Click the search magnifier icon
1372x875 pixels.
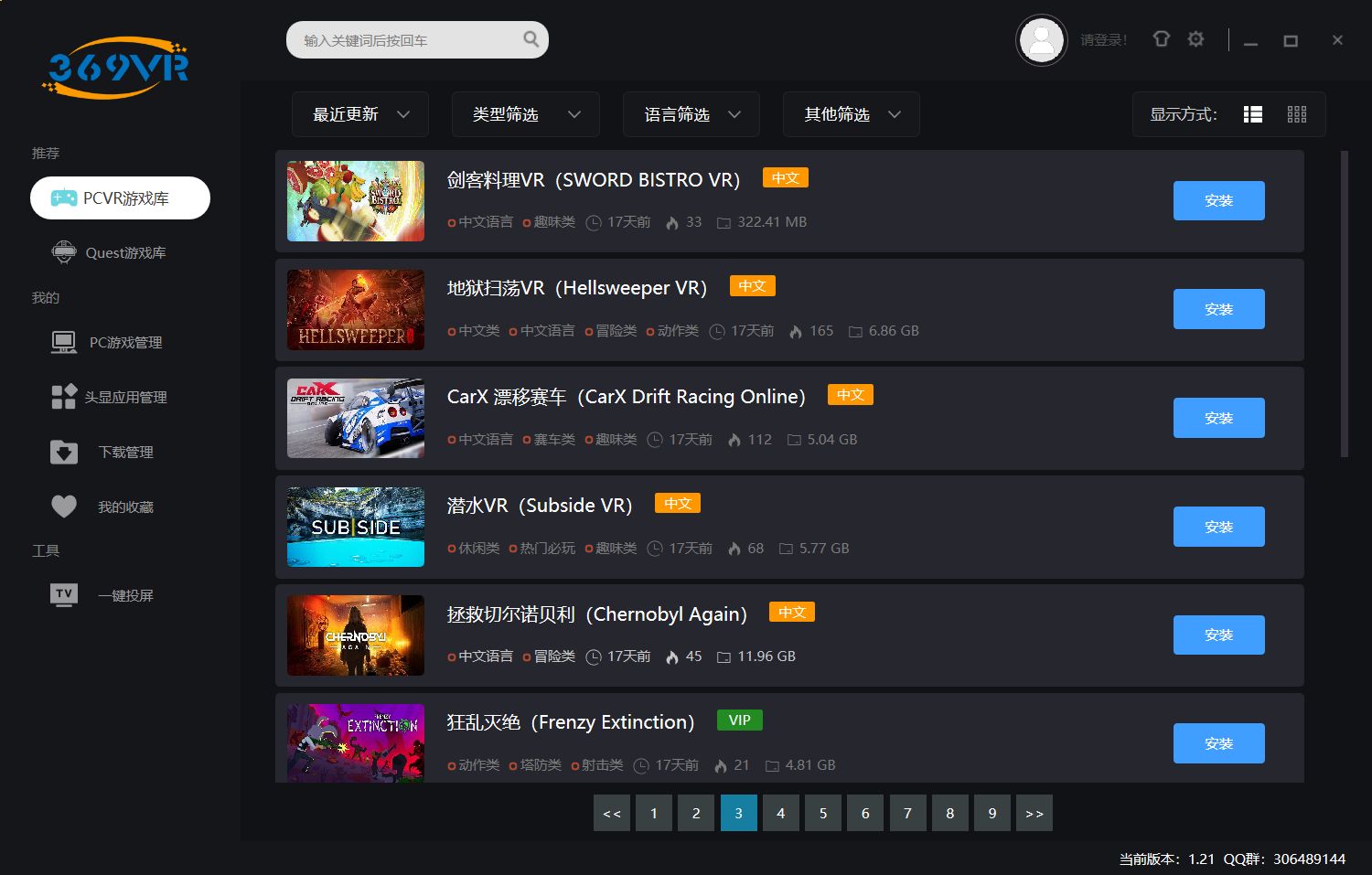coord(531,39)
